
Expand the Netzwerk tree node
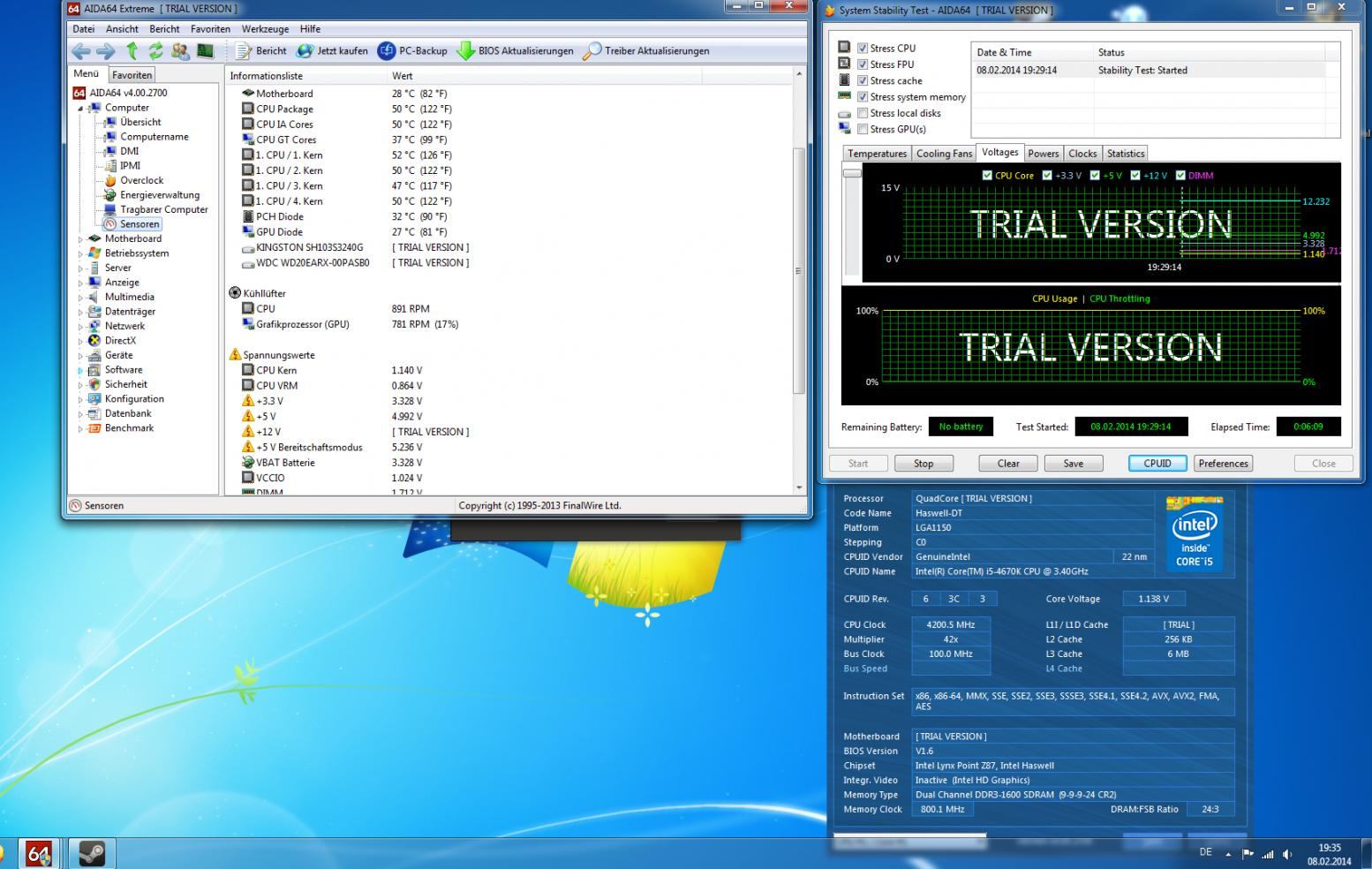pyautogui.click(x=80, y=327)
